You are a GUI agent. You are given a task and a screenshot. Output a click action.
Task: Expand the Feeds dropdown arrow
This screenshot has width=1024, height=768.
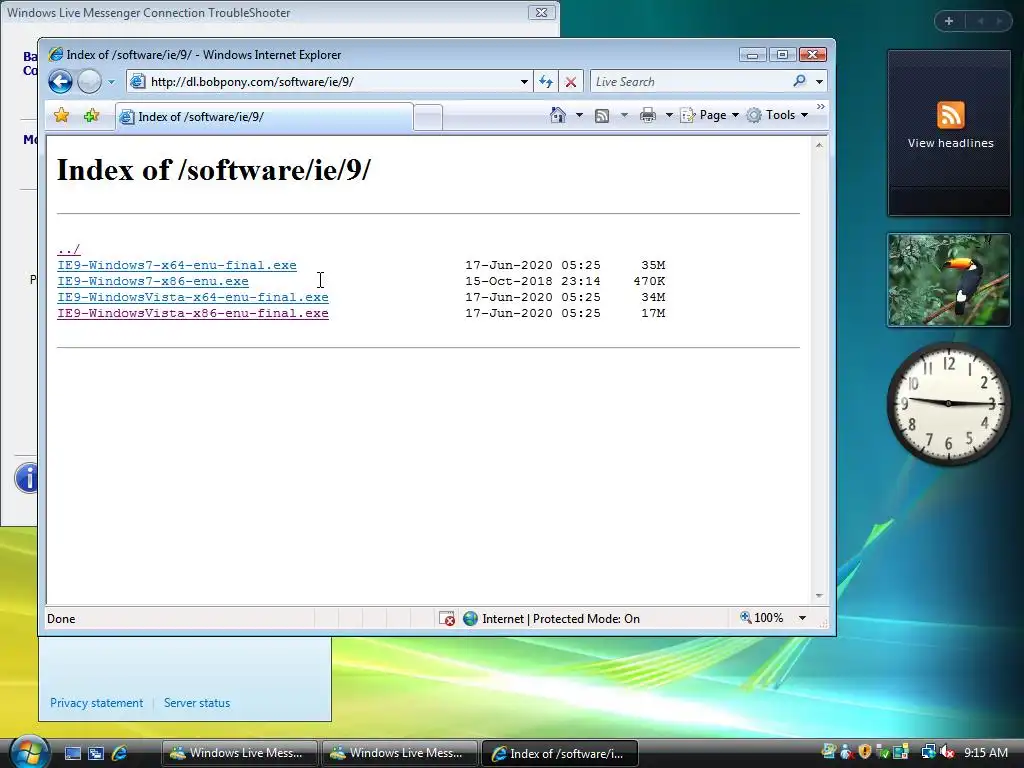624,115
